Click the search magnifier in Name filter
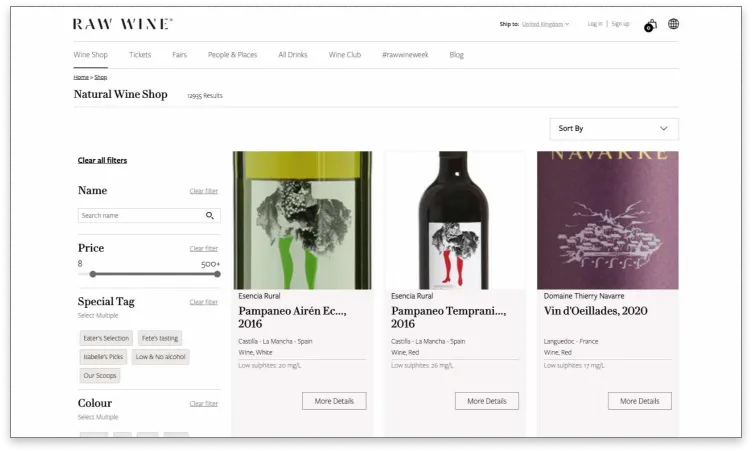This screenshot has width=752, height=452. coord(210,215)
